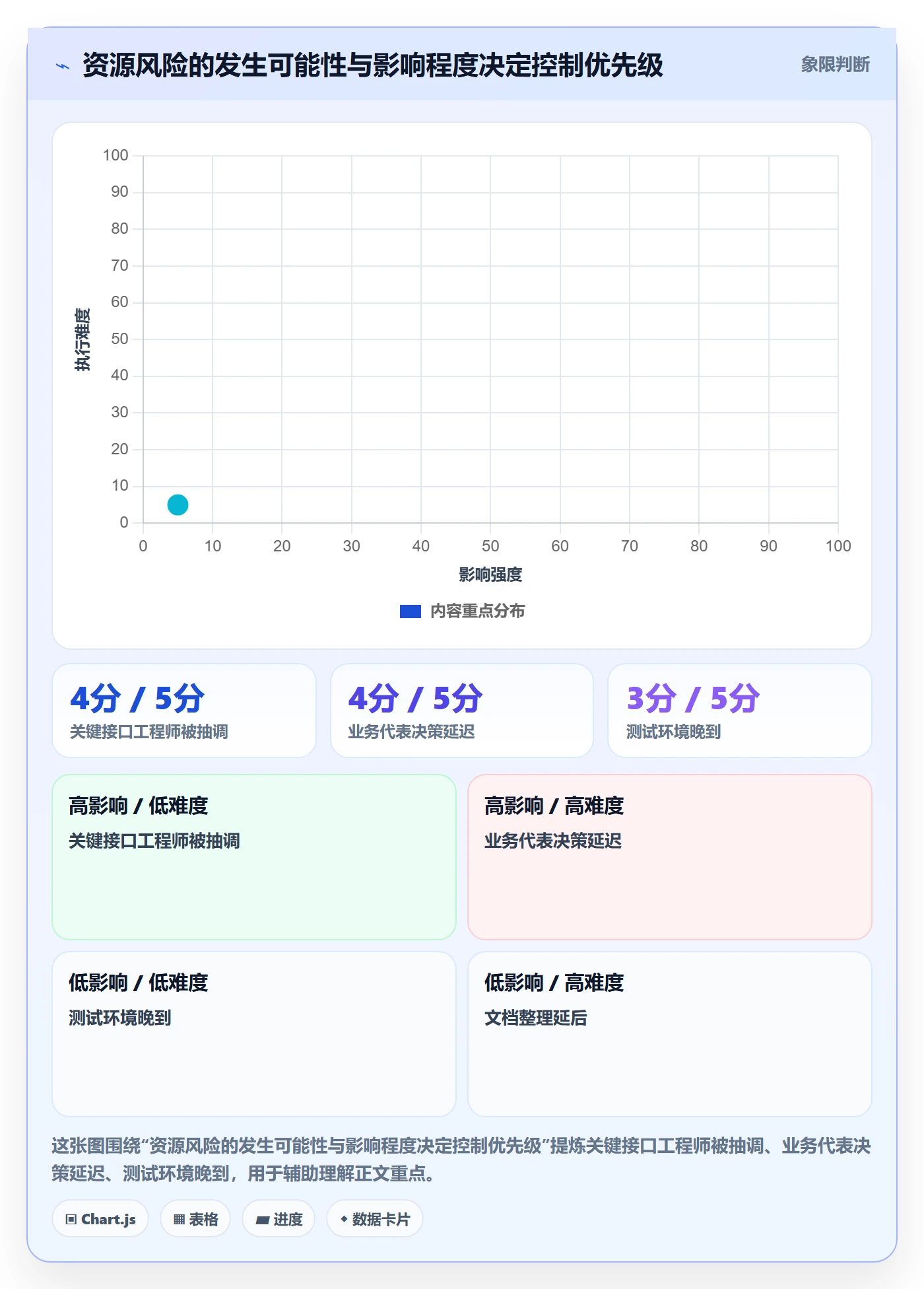Select the 业务代表决策延迟 score card
The image size is (924, 1289).
click(461, 711)
